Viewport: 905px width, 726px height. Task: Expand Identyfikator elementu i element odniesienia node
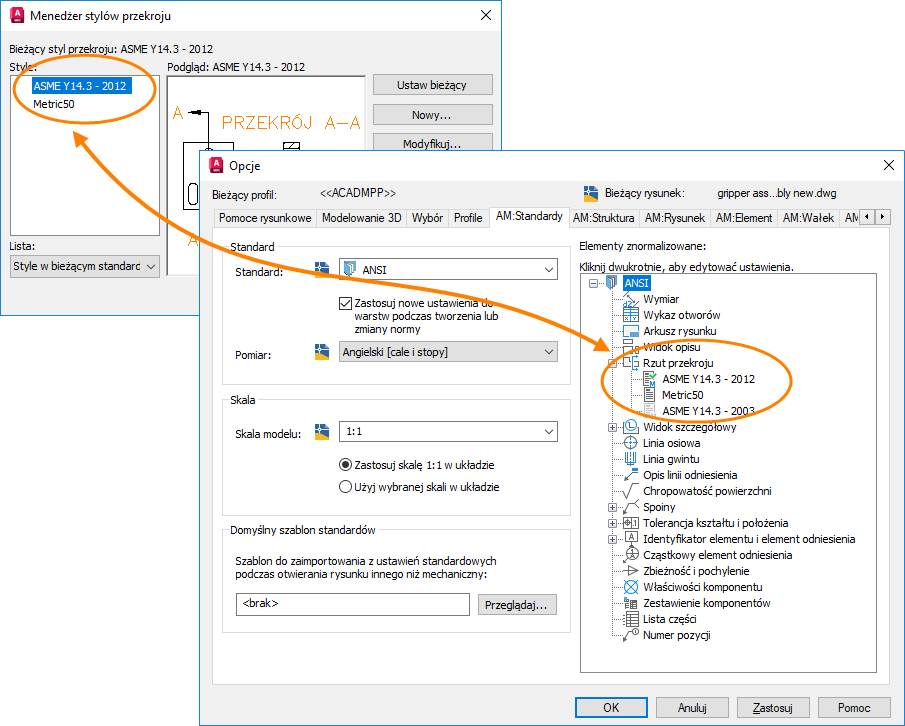(612, 539)
